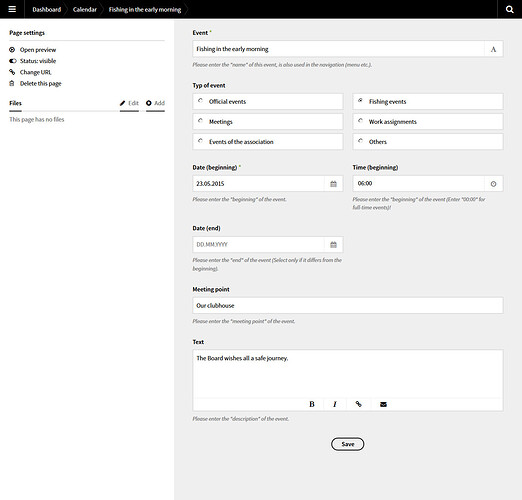Open the hamburger menu

tap(12, 9)
